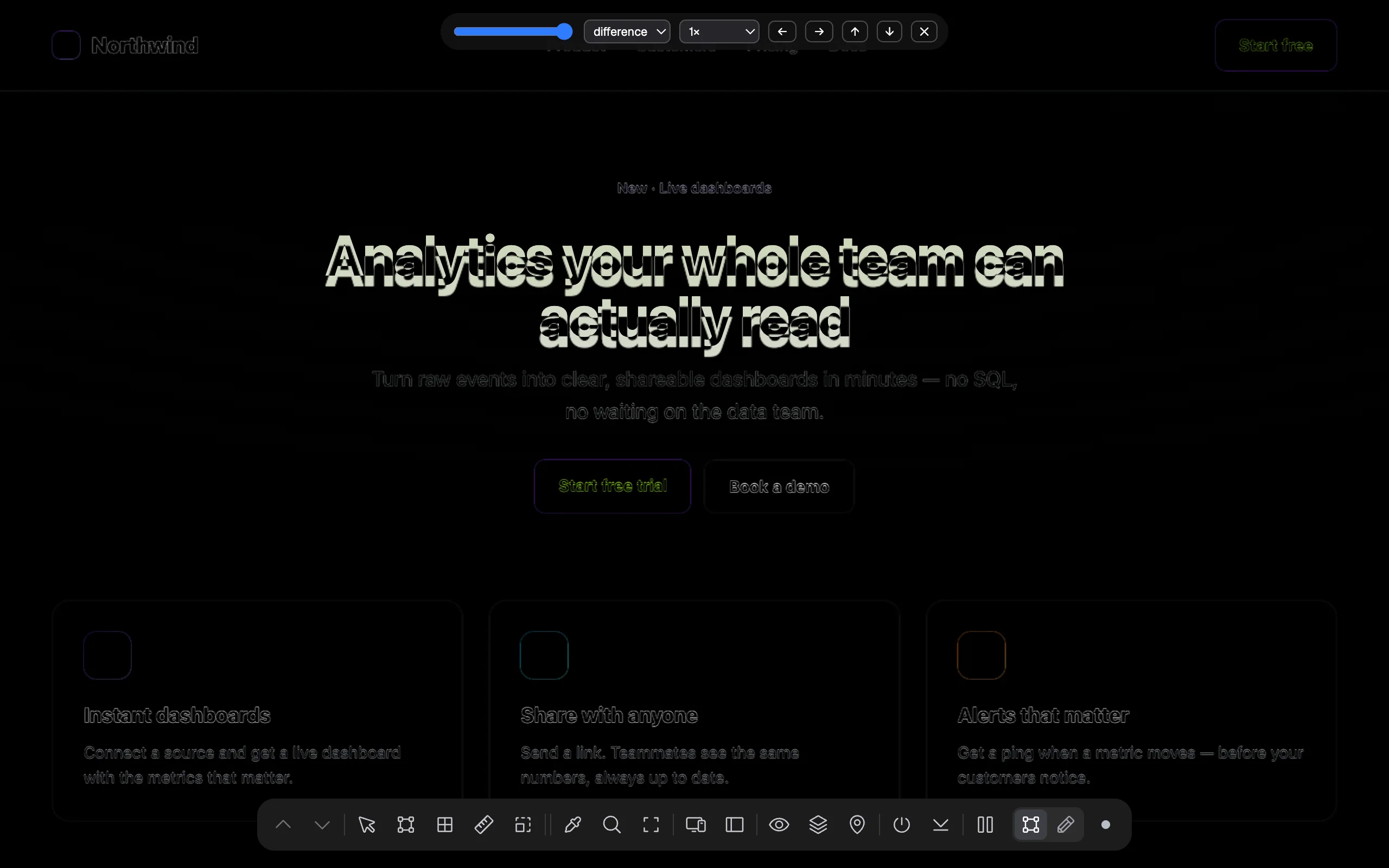Select the cursor arrow tool

[x=367, y=825]
